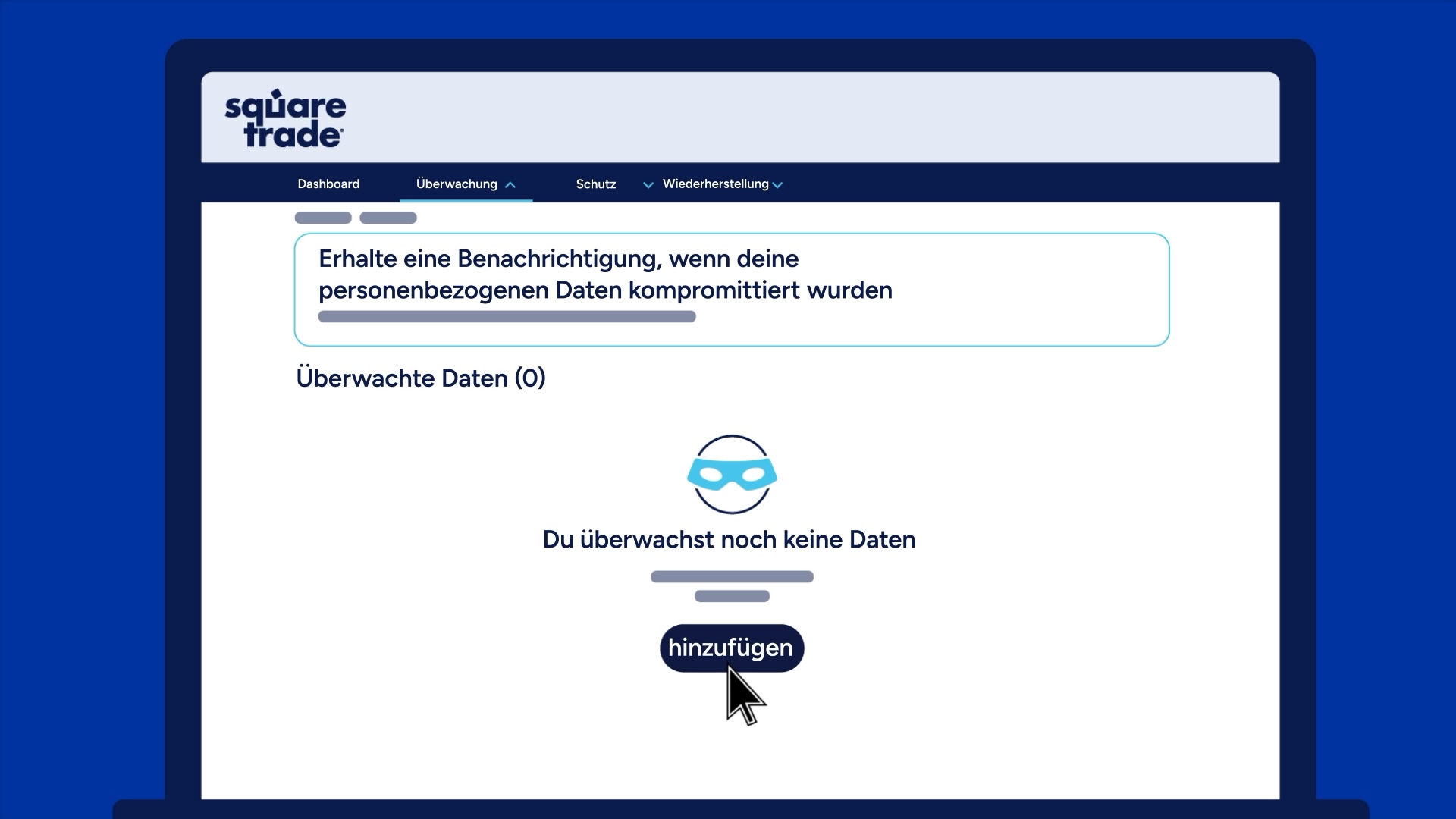Open the Dashboard tab
The width and height of the screenshot is (1456, 819).
[x=328, y=184]
